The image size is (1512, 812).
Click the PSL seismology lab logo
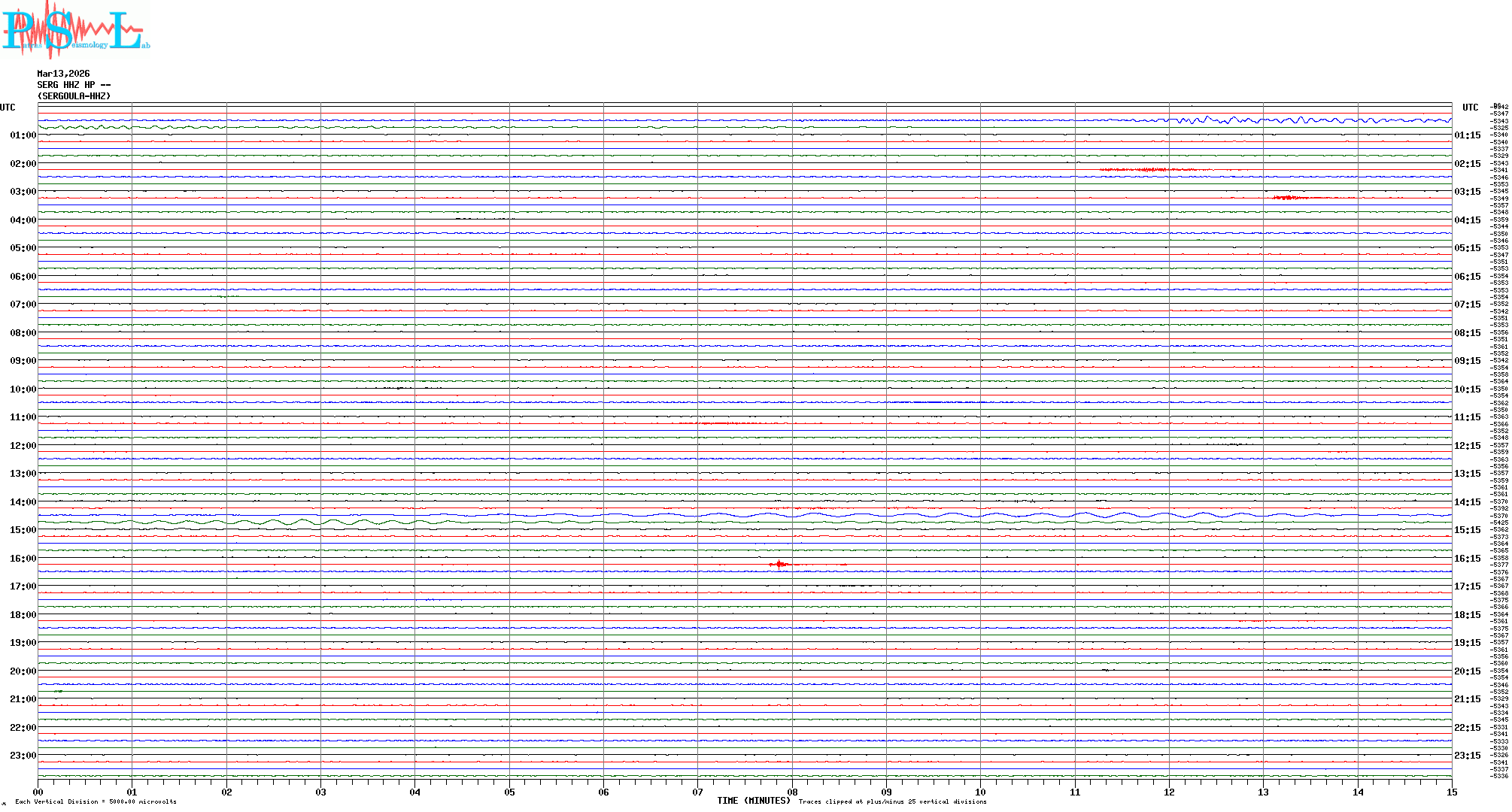click(74, 30)
